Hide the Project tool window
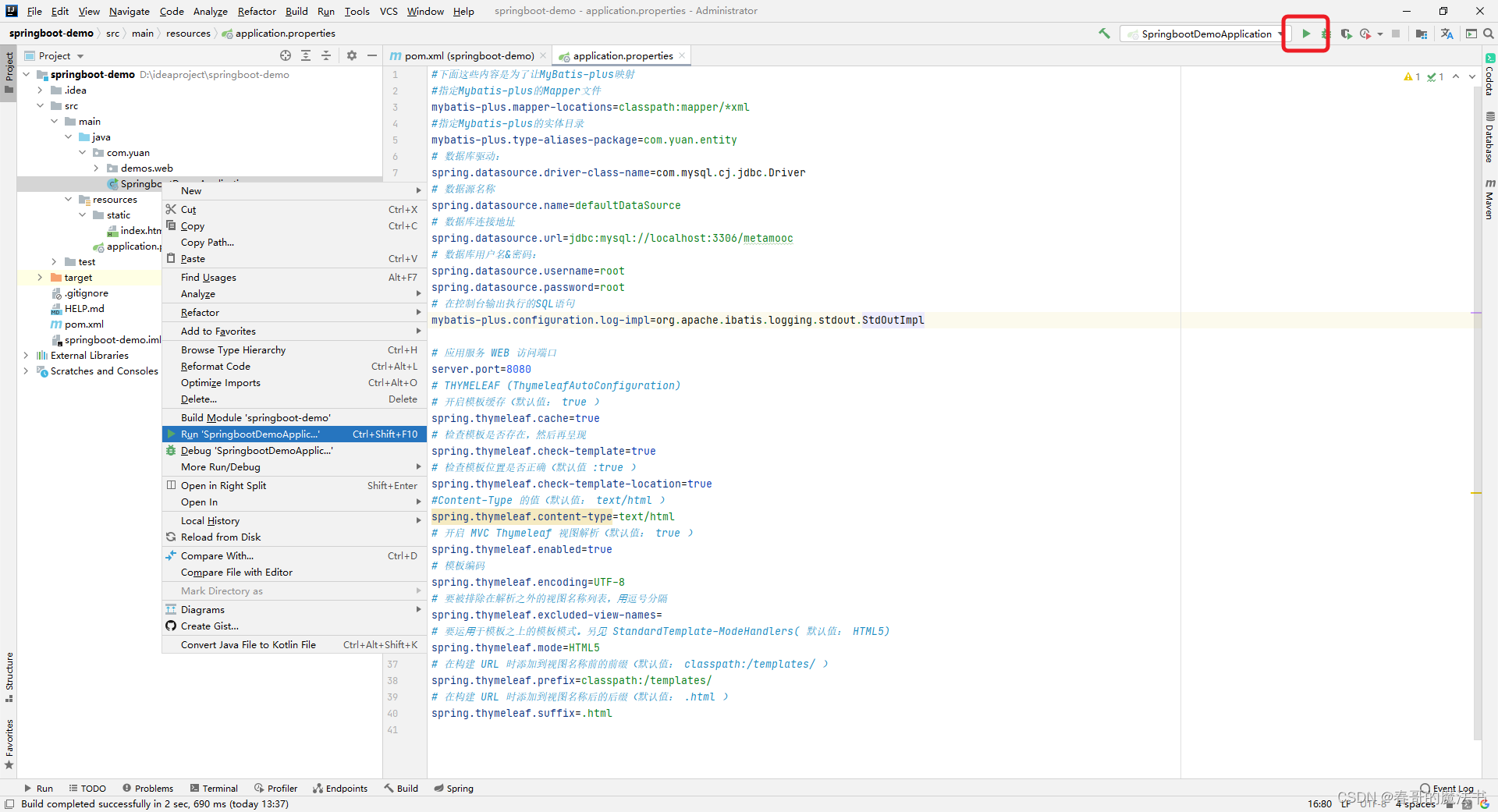 (x=372, y=55)
